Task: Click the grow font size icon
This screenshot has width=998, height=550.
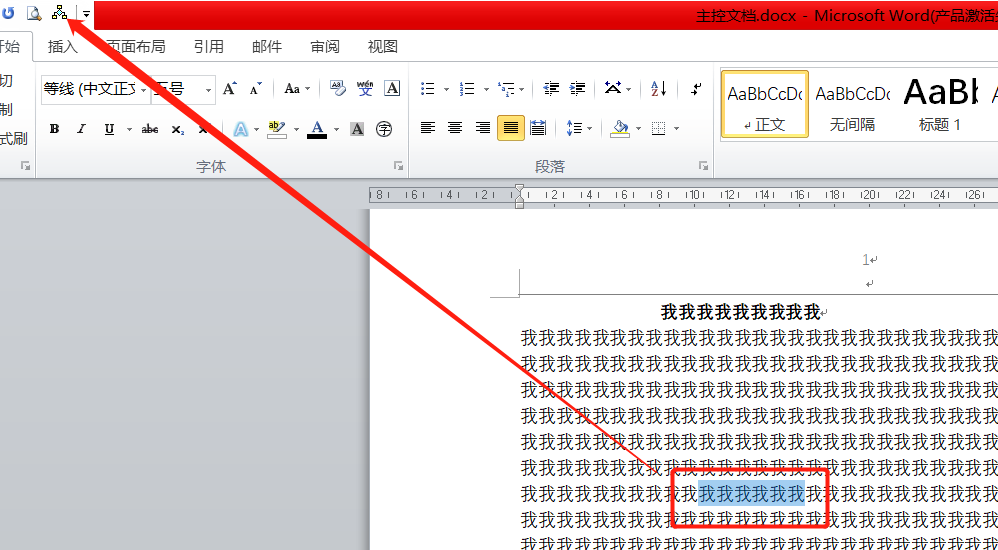Action: tap(229, 89)
